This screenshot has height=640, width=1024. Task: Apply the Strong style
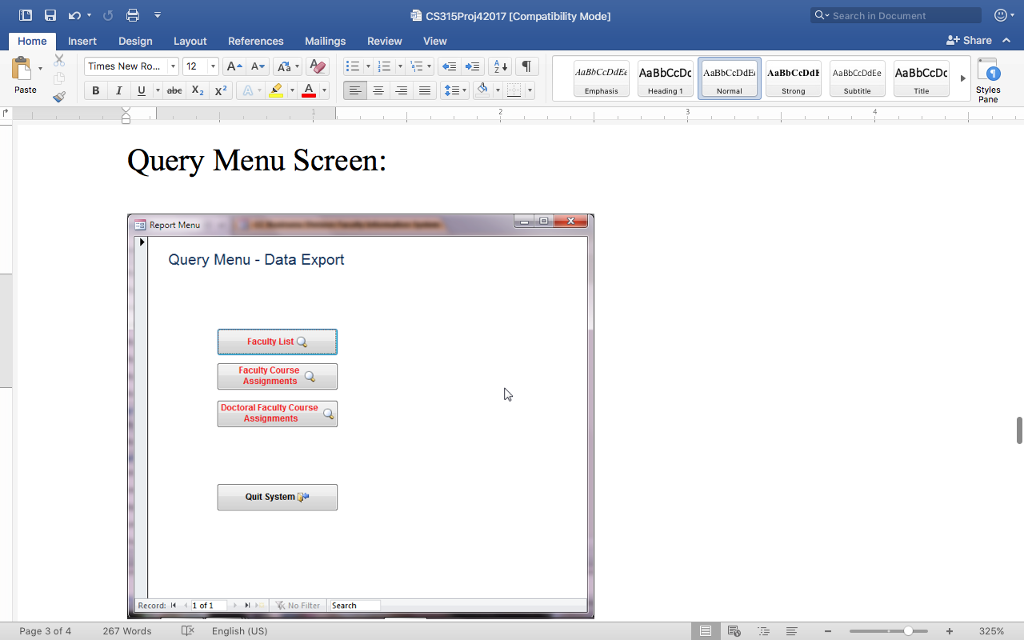pyautogui.click(x=793, y=78)
